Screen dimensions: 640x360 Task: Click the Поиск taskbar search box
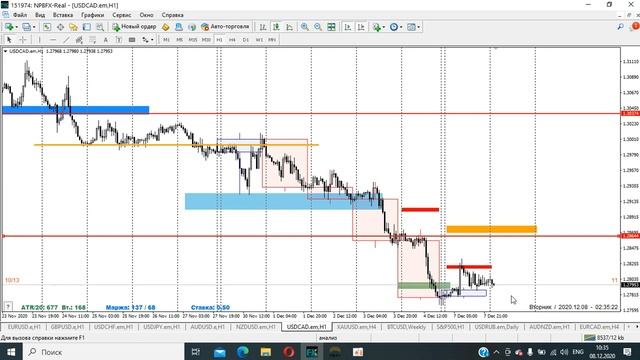(104, 352)
